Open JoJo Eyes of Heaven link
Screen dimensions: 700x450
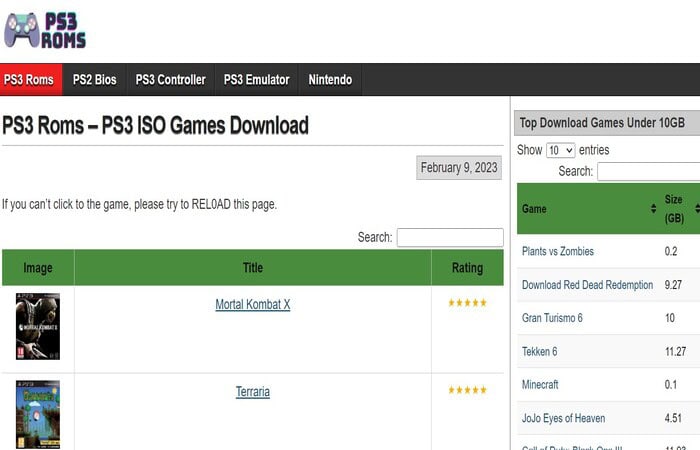coord(563,418)
